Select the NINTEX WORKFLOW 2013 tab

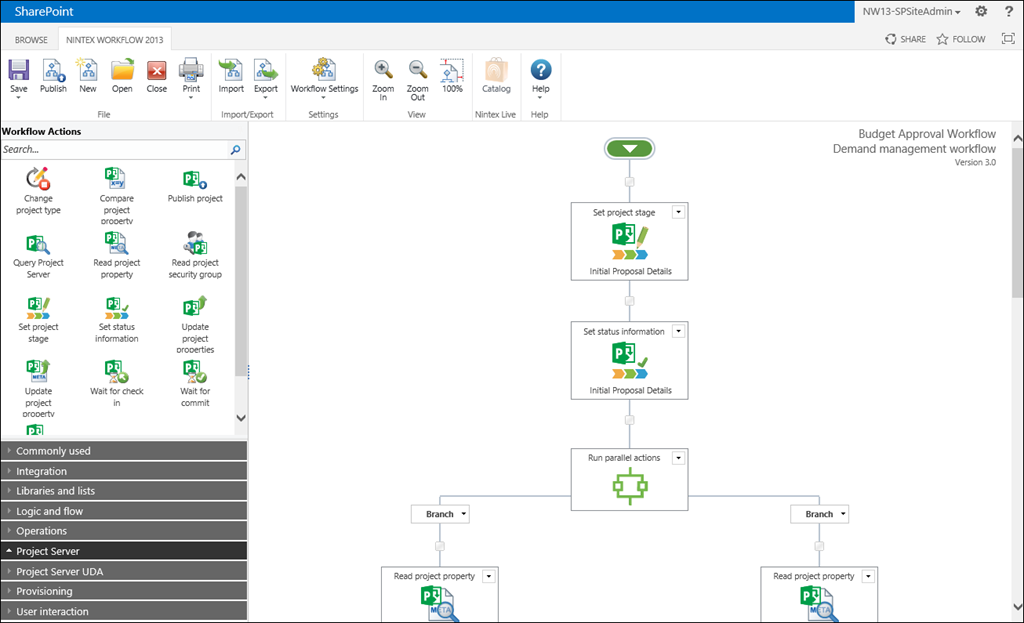[114, 40]
